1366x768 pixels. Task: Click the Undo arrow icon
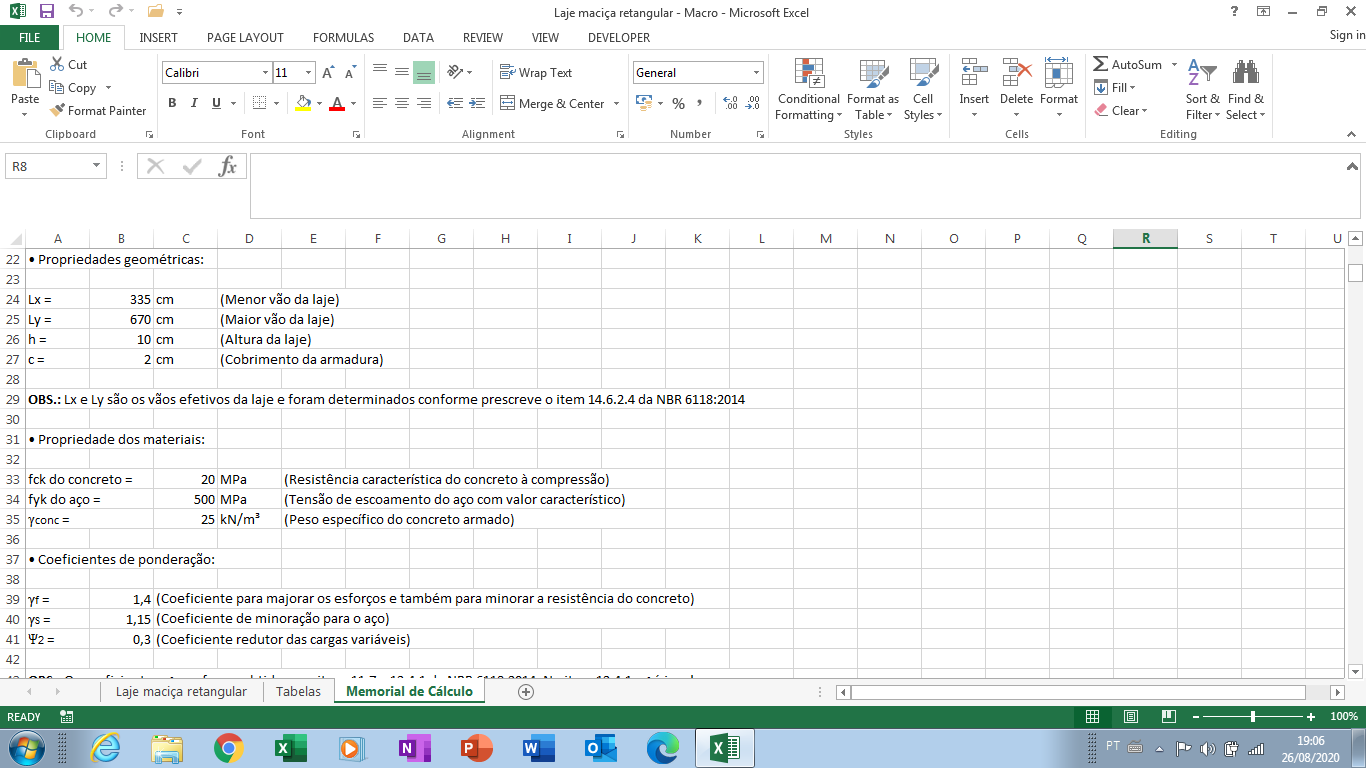[x=77, y=12]
